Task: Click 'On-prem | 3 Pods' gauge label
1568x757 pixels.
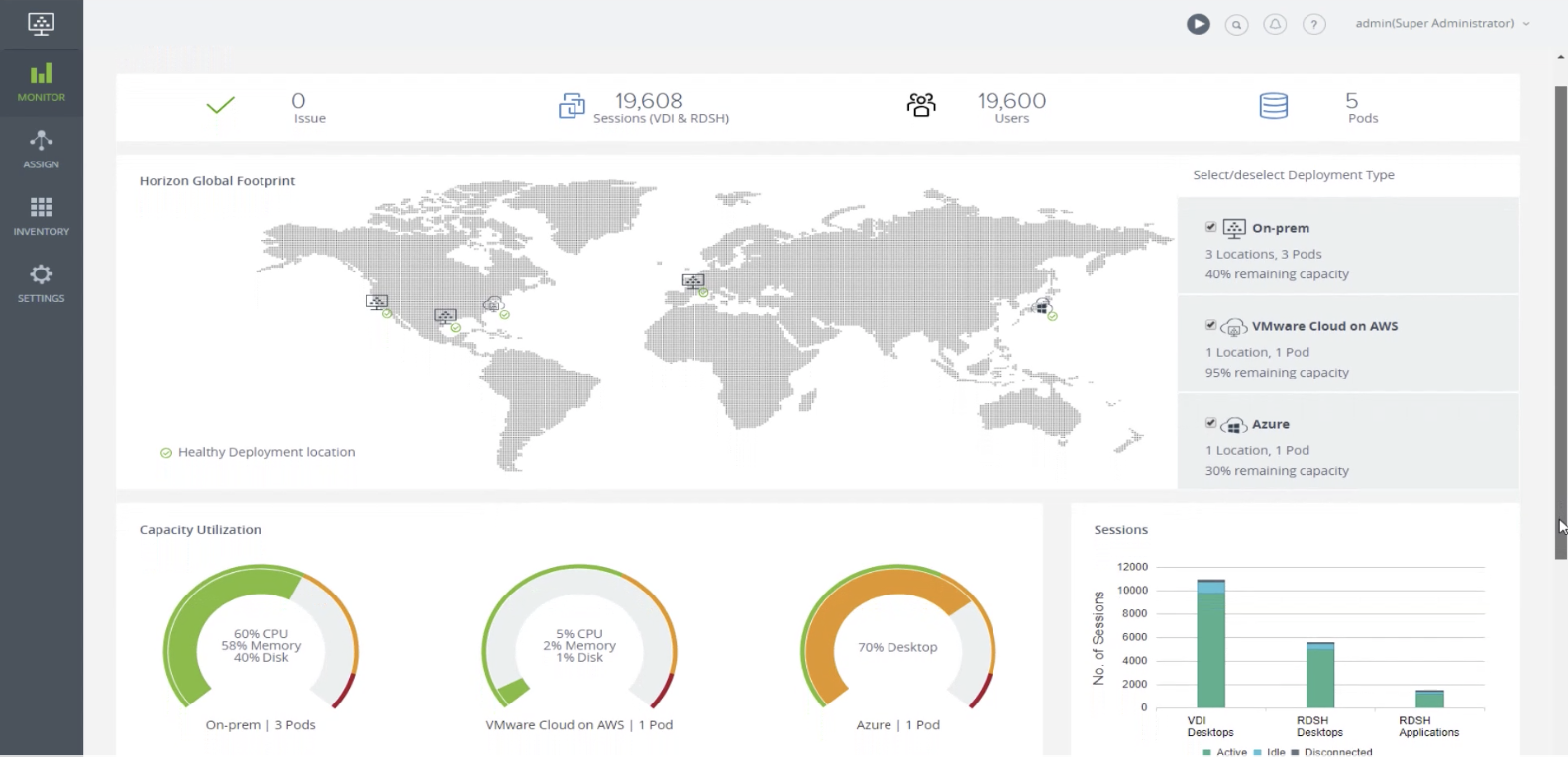Action: click(261, 725)
